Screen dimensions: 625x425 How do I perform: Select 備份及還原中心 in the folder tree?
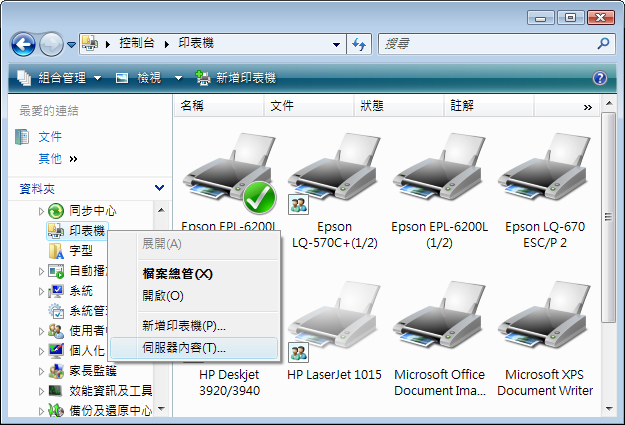(111, 411)
